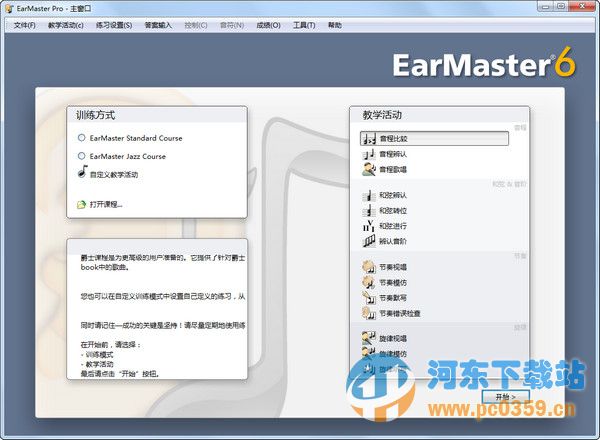Click the folder icon beside 打开课程
The width and height of the screenshot is (600, 440).
tap(81, 205)
